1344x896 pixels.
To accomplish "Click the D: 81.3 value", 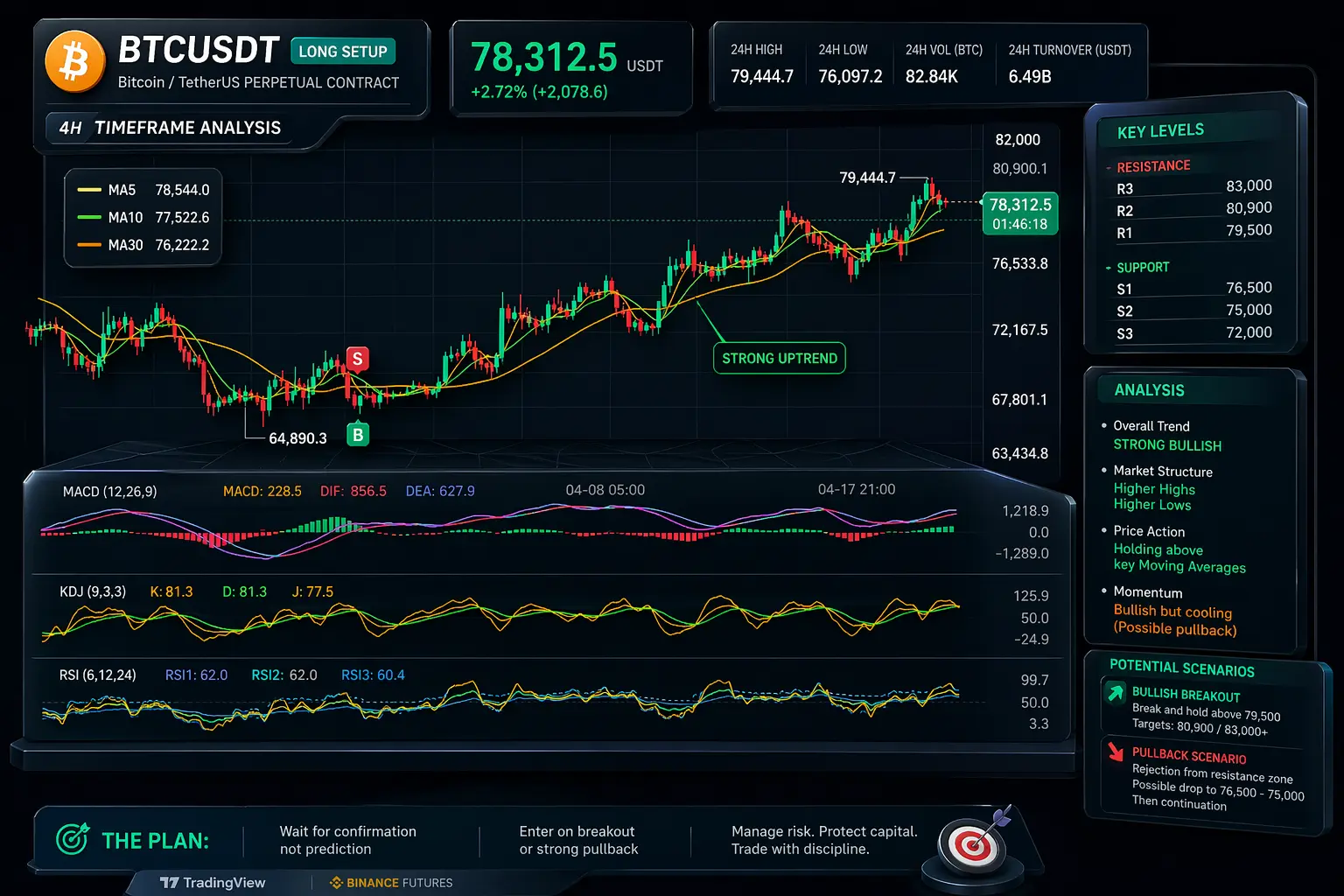I will (245, 592).
